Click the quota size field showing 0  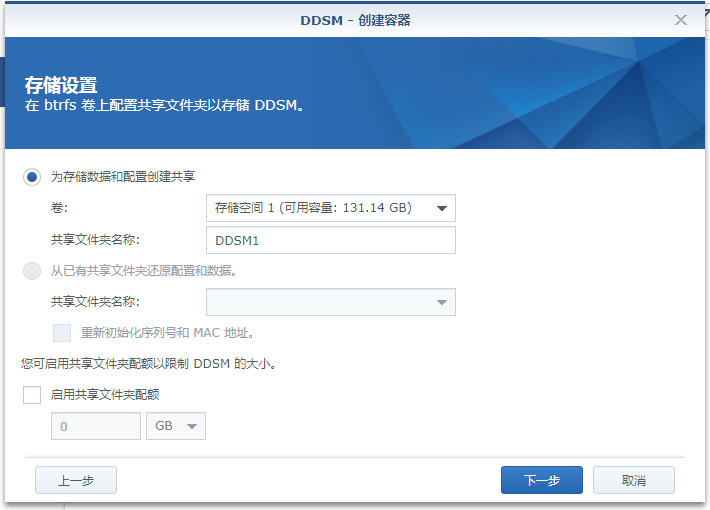[x=95, y=426]
